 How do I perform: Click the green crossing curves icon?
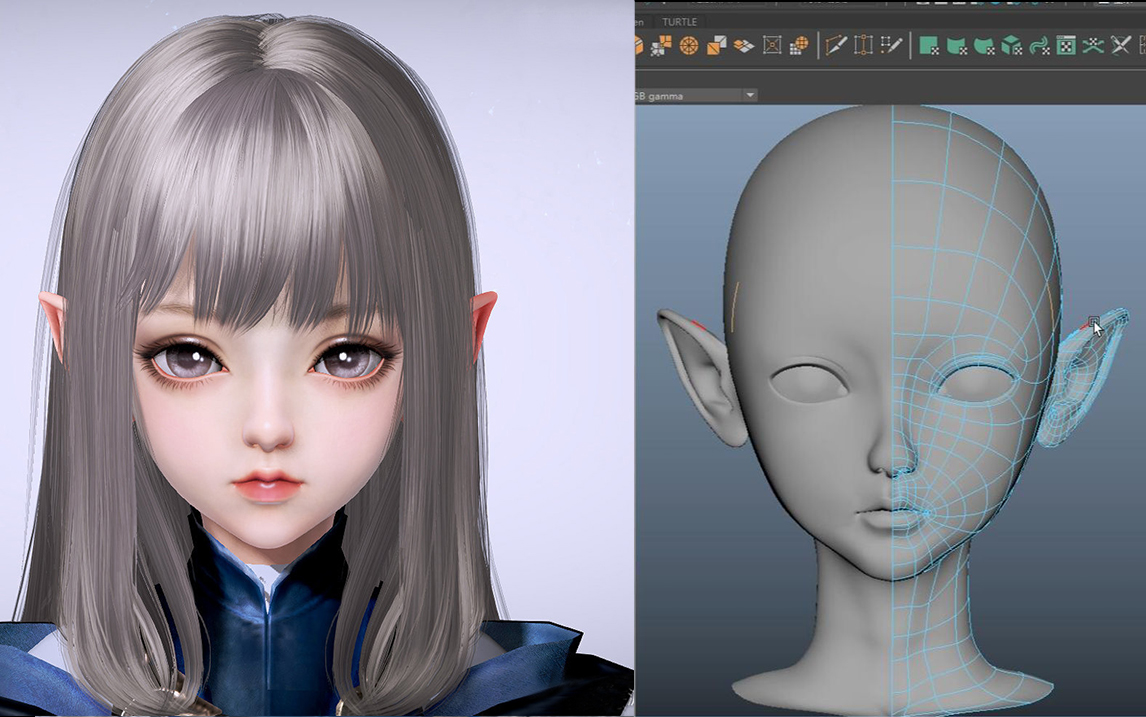pyautogui.click(x=1093, y=45)
